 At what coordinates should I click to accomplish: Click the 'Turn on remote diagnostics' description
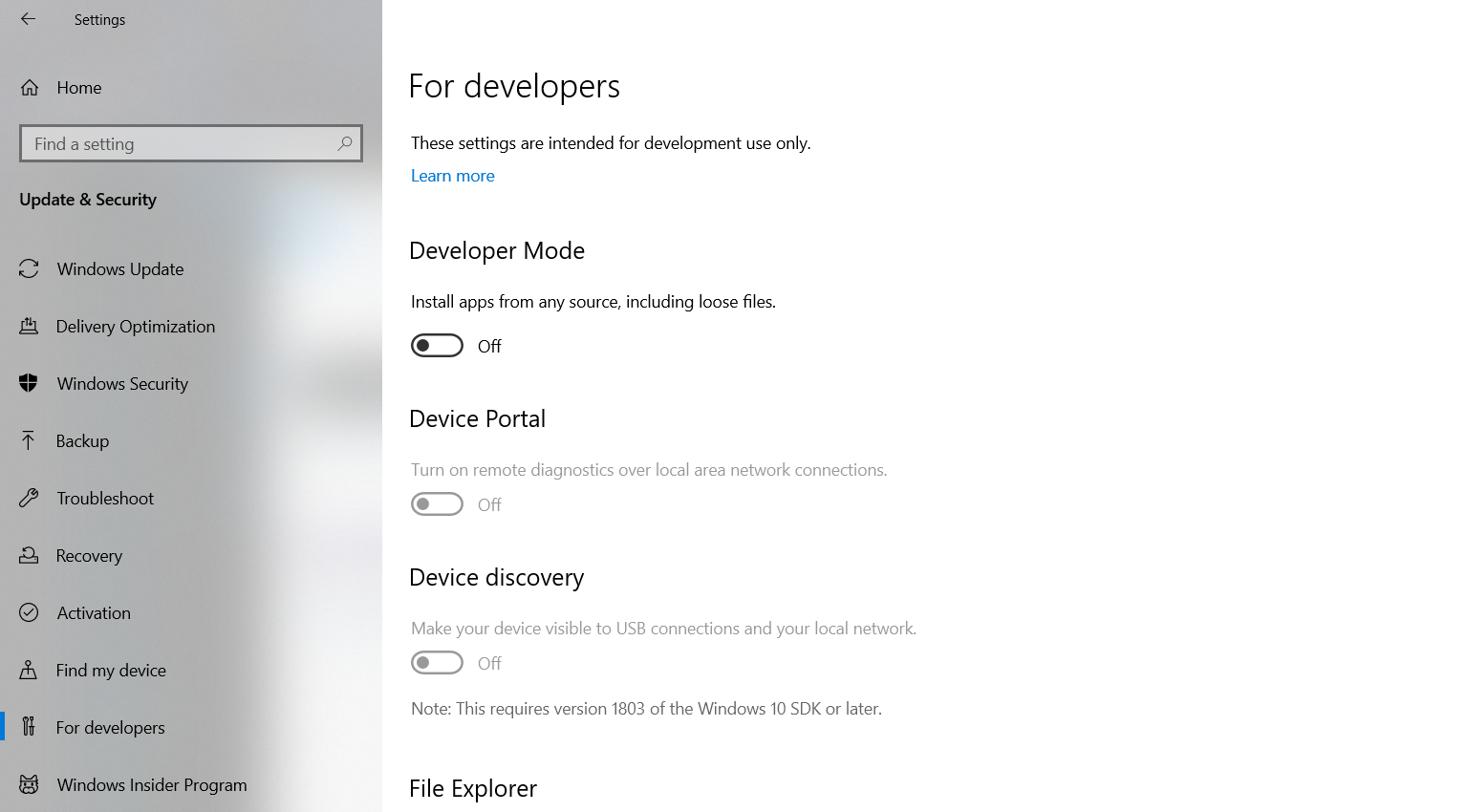[x=649, y=470]
